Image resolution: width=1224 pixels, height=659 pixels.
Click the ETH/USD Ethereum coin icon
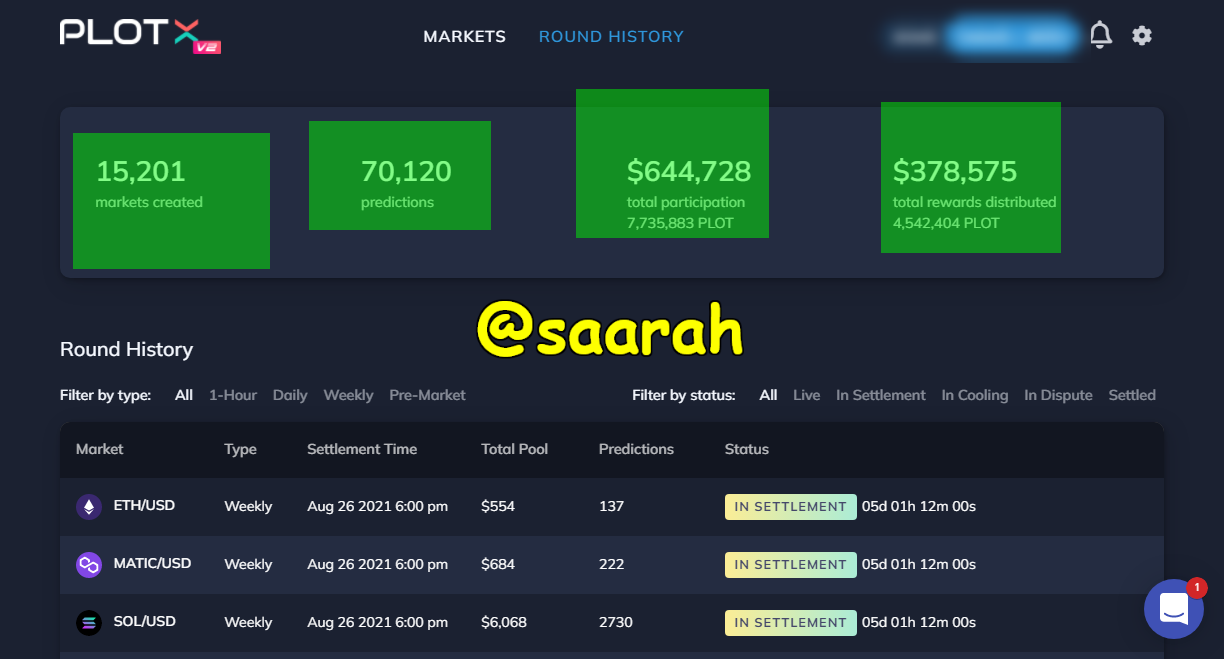(x=89, y=507)
